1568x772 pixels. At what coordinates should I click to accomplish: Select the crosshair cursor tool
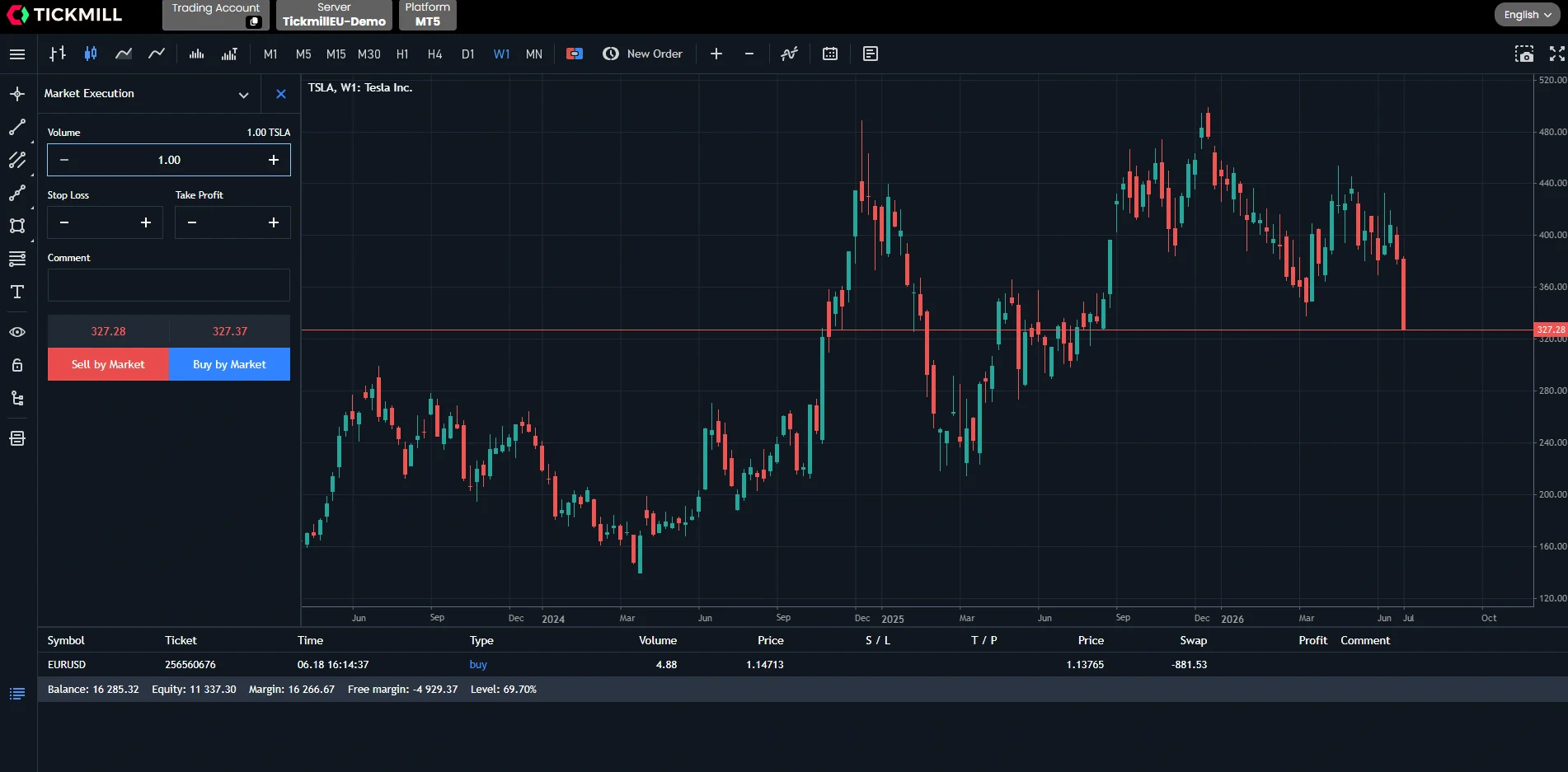17,94
